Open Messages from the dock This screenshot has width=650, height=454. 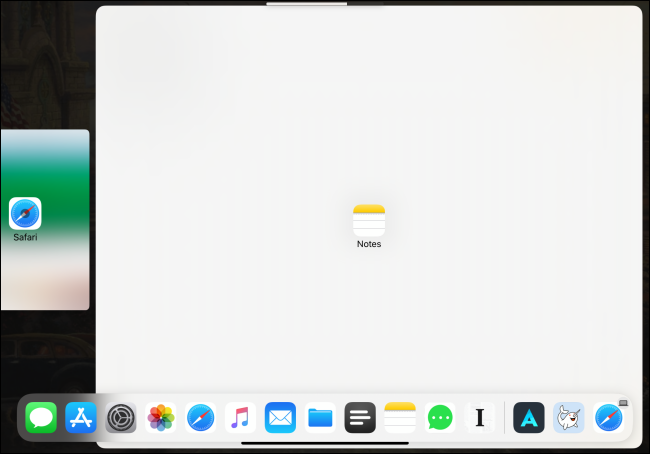click(41, 417)
